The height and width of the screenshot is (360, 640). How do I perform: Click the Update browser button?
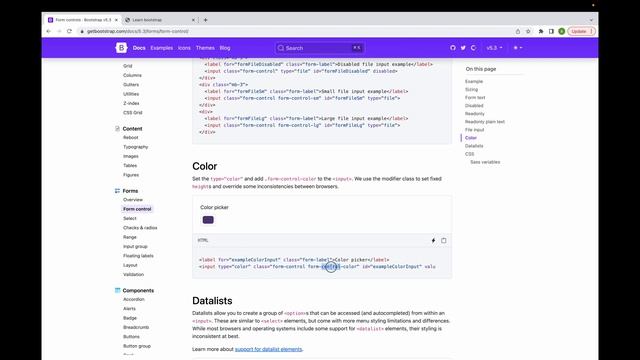[x=581, y=31]
